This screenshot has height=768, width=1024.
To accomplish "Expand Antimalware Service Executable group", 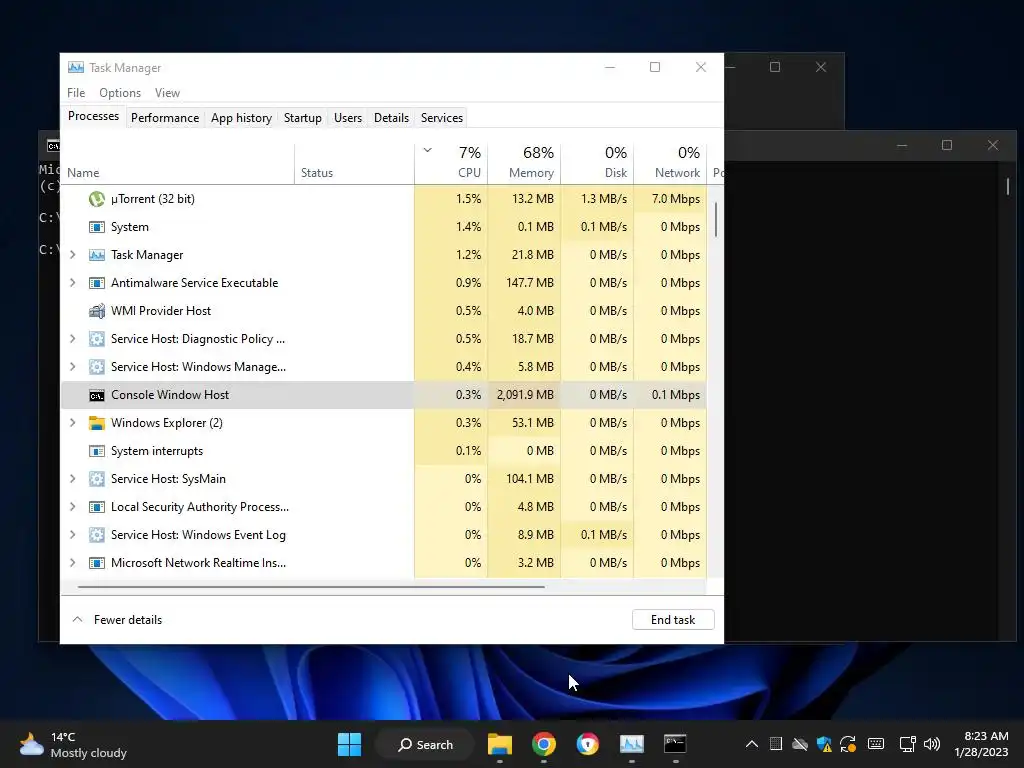I will click(x=72, y=283).
